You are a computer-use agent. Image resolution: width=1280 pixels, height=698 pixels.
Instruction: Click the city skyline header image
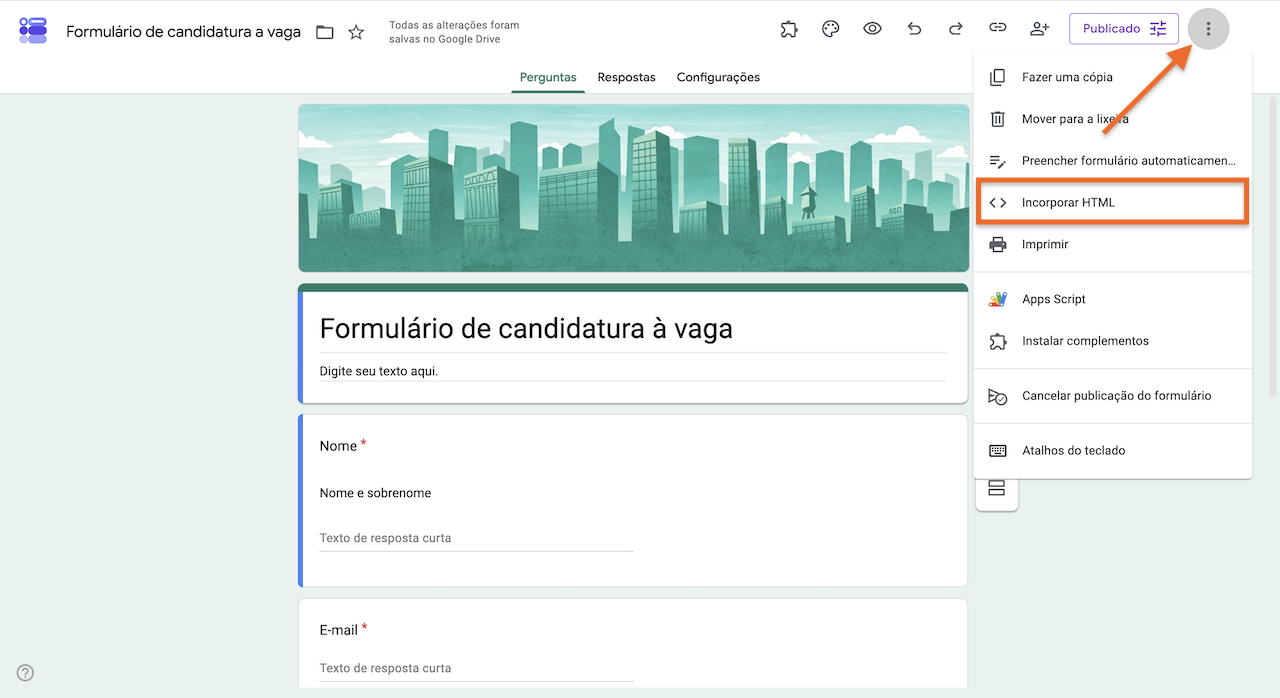click(x=633, y=188)
